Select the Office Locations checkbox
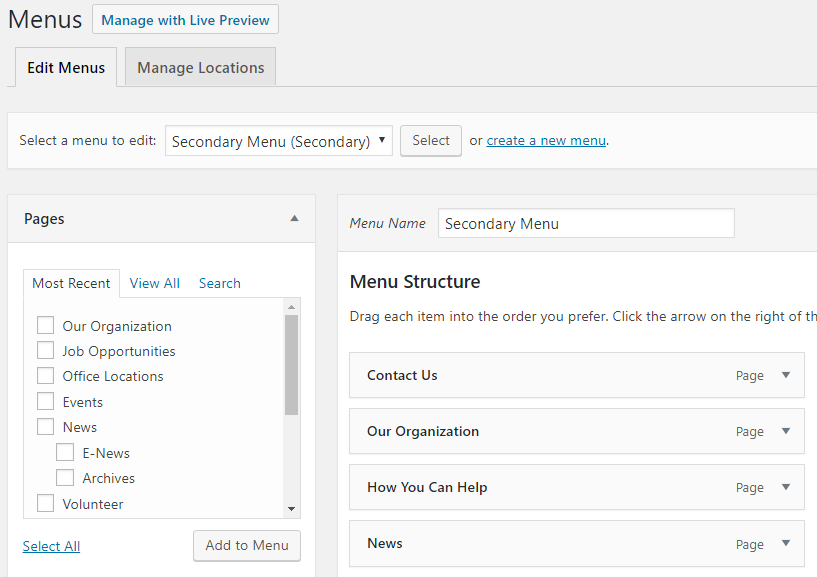This screenshot has width=817, height=577. pyautogui.click(x=45, y=376)
